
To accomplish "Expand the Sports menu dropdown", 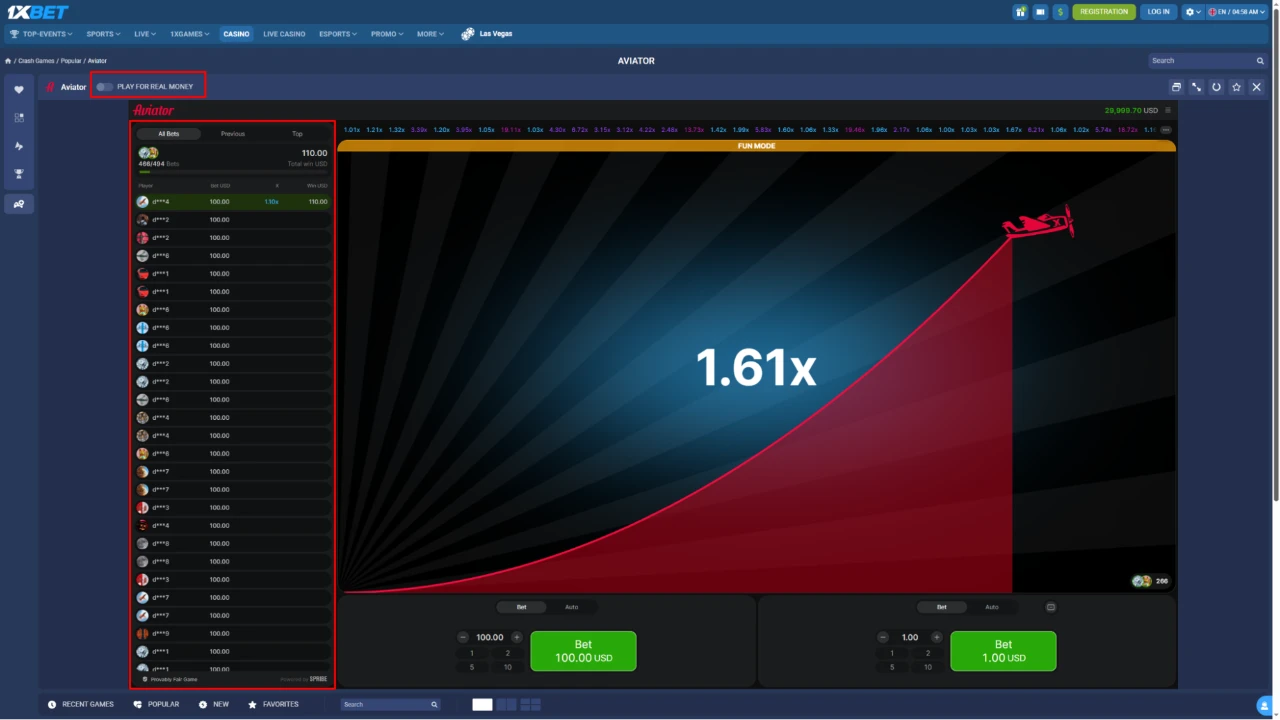I will point(103,34).
